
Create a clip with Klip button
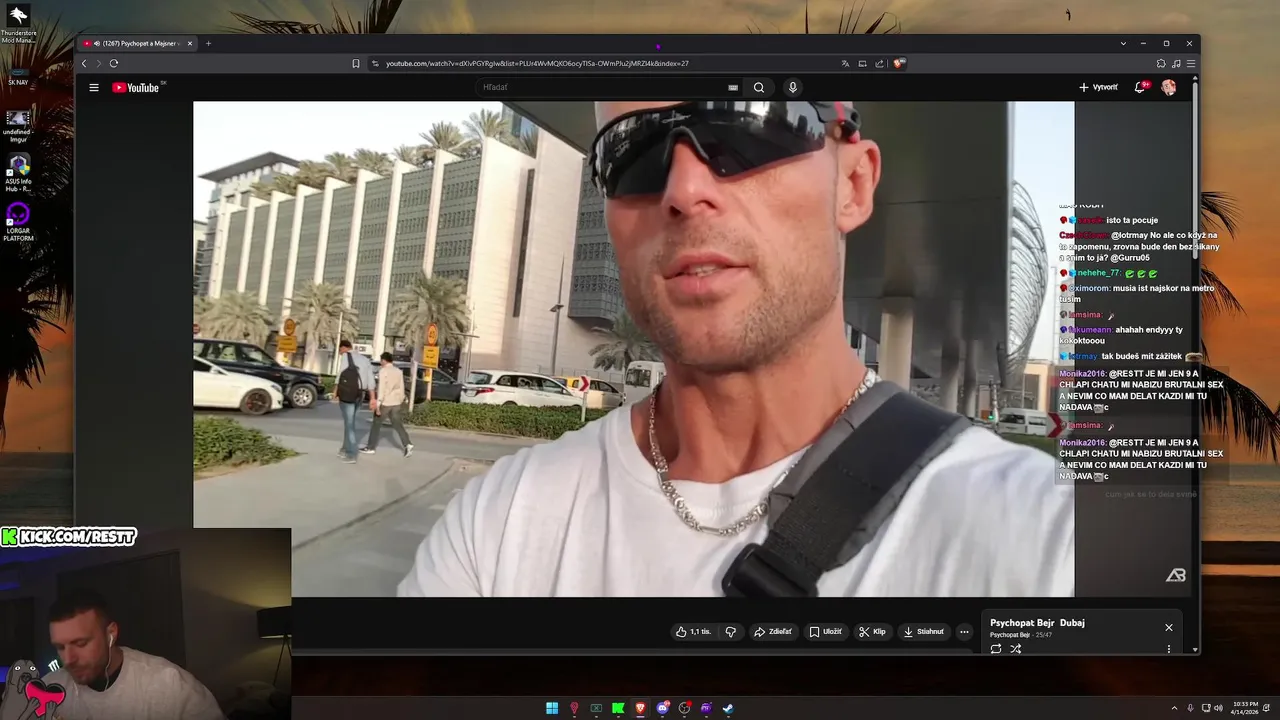point(872,632)
